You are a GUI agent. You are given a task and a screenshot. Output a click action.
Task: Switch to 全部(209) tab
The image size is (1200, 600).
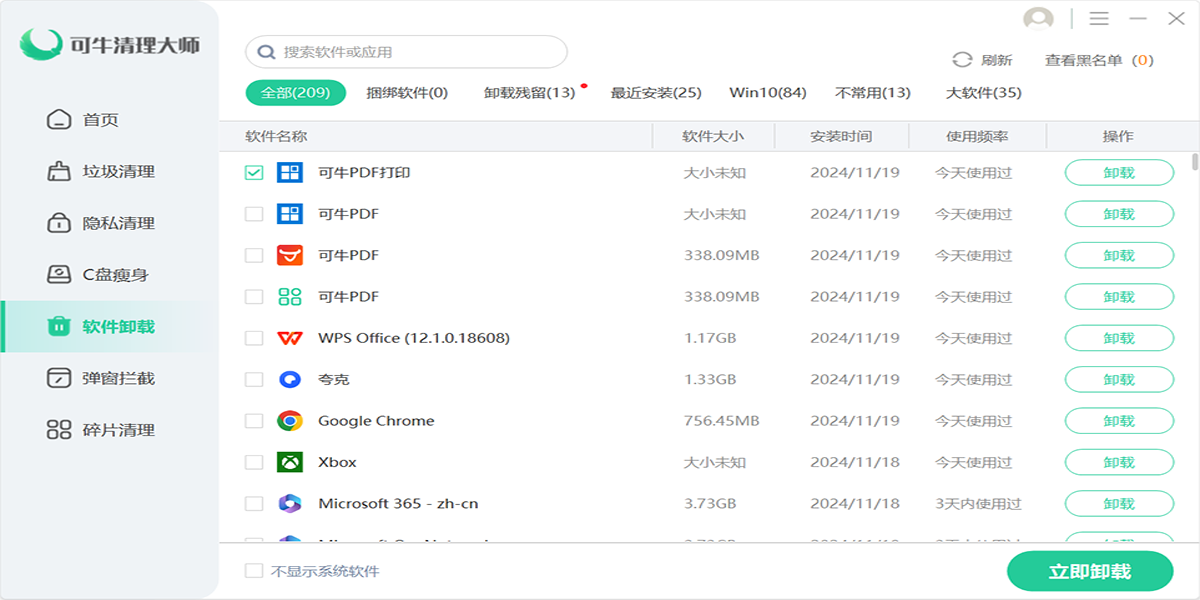coord(296,93)
